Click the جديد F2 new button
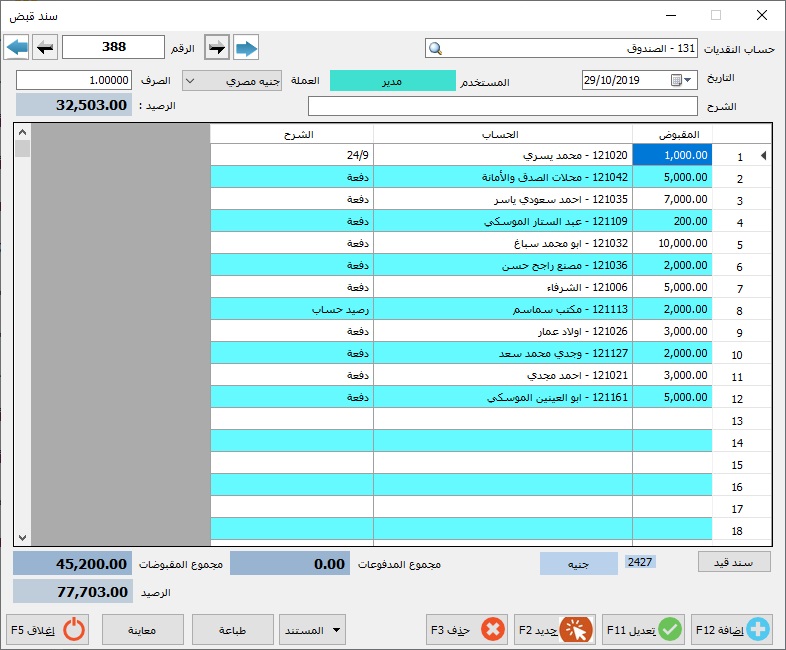The height and width of the screenshot is (650, 786). [x=555, y=629]
